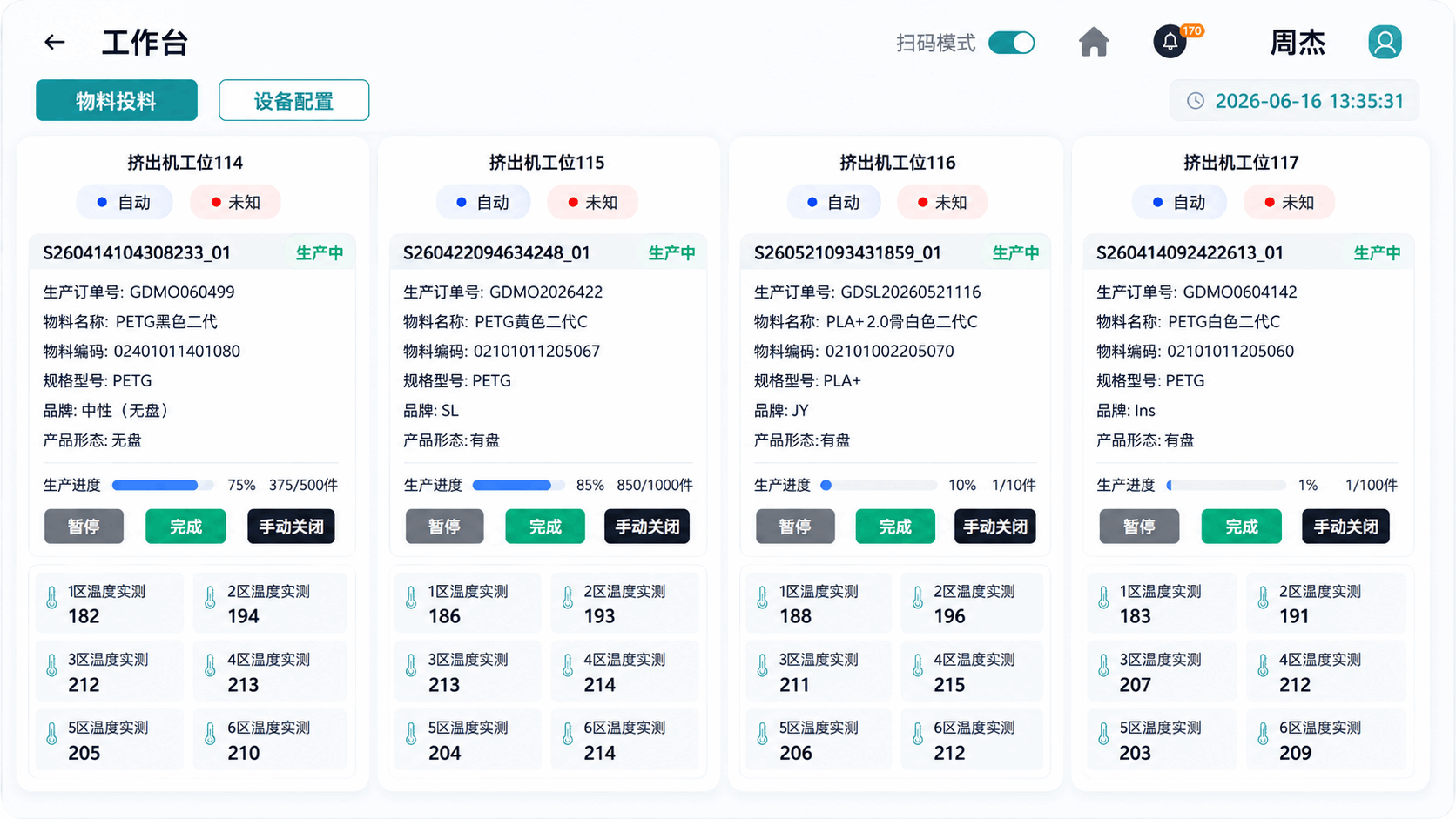Select 未知 status on 挤出机工位116
This screenshot has width=1456, height=819.
(x=942, y=202)
